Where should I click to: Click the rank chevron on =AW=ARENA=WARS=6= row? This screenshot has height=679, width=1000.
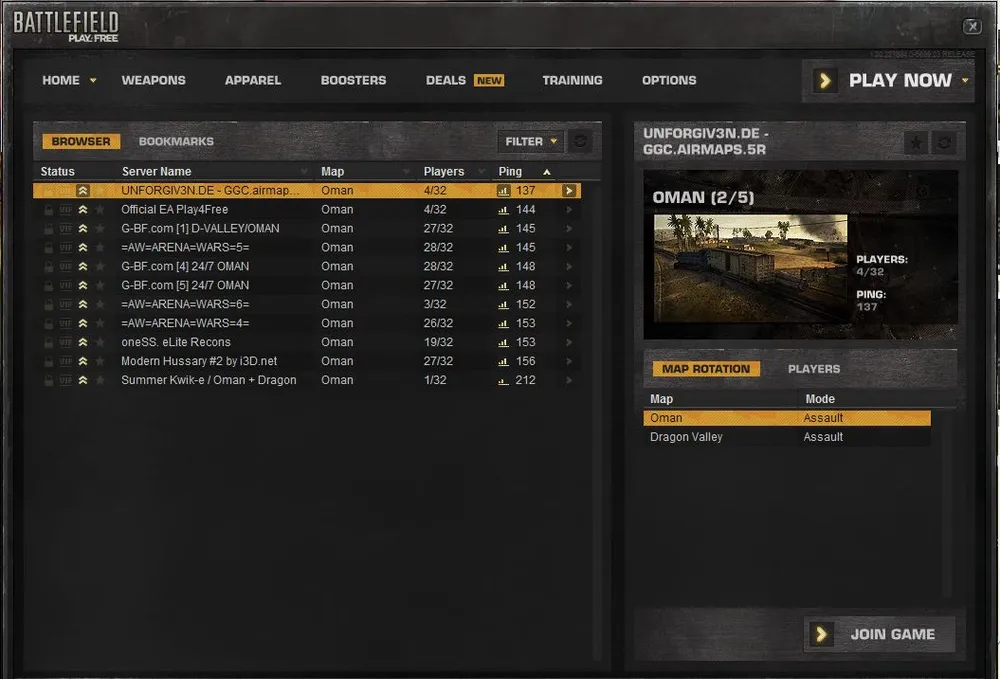83,304
